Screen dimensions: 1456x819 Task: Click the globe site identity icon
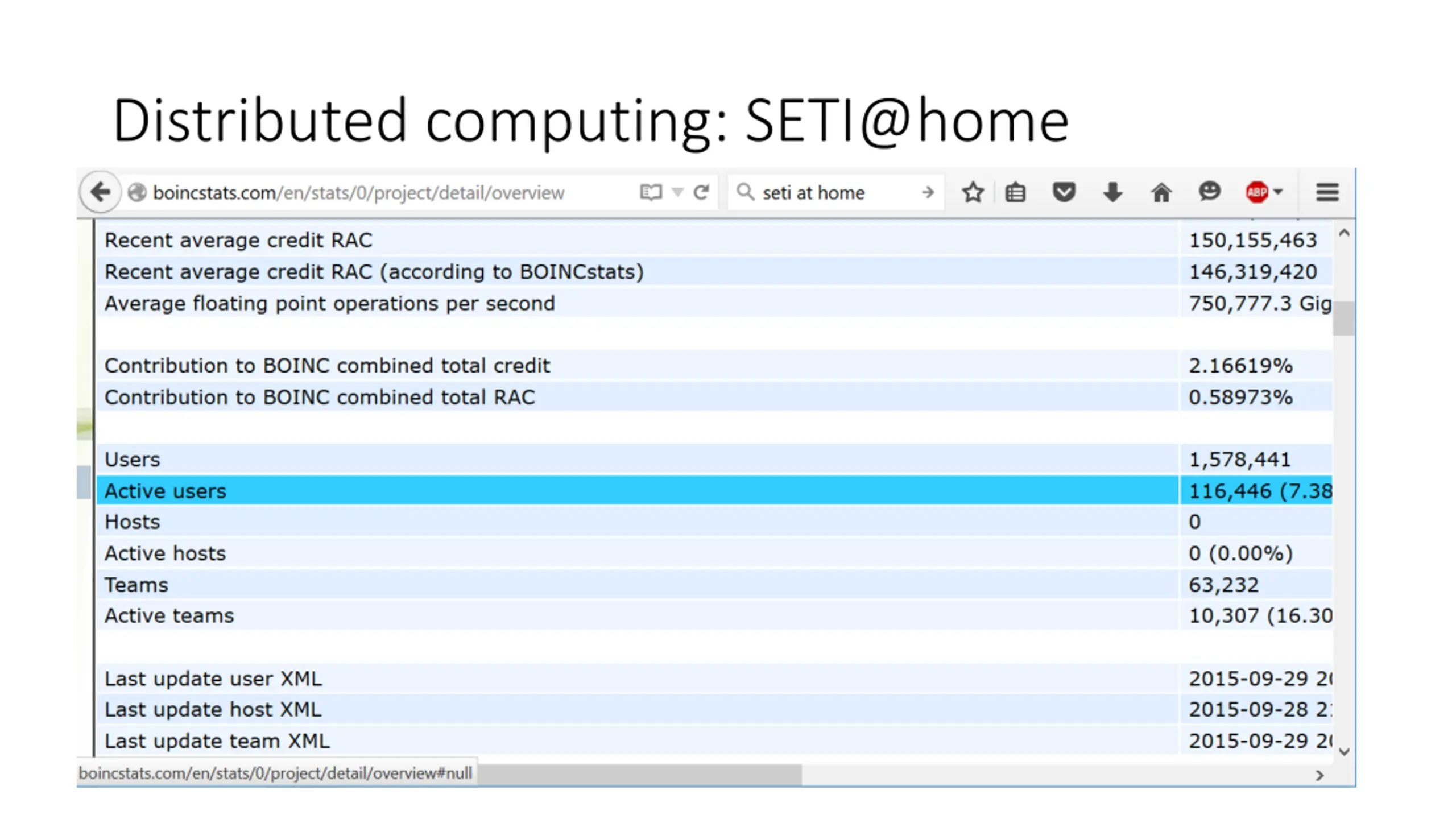[136, 193]
